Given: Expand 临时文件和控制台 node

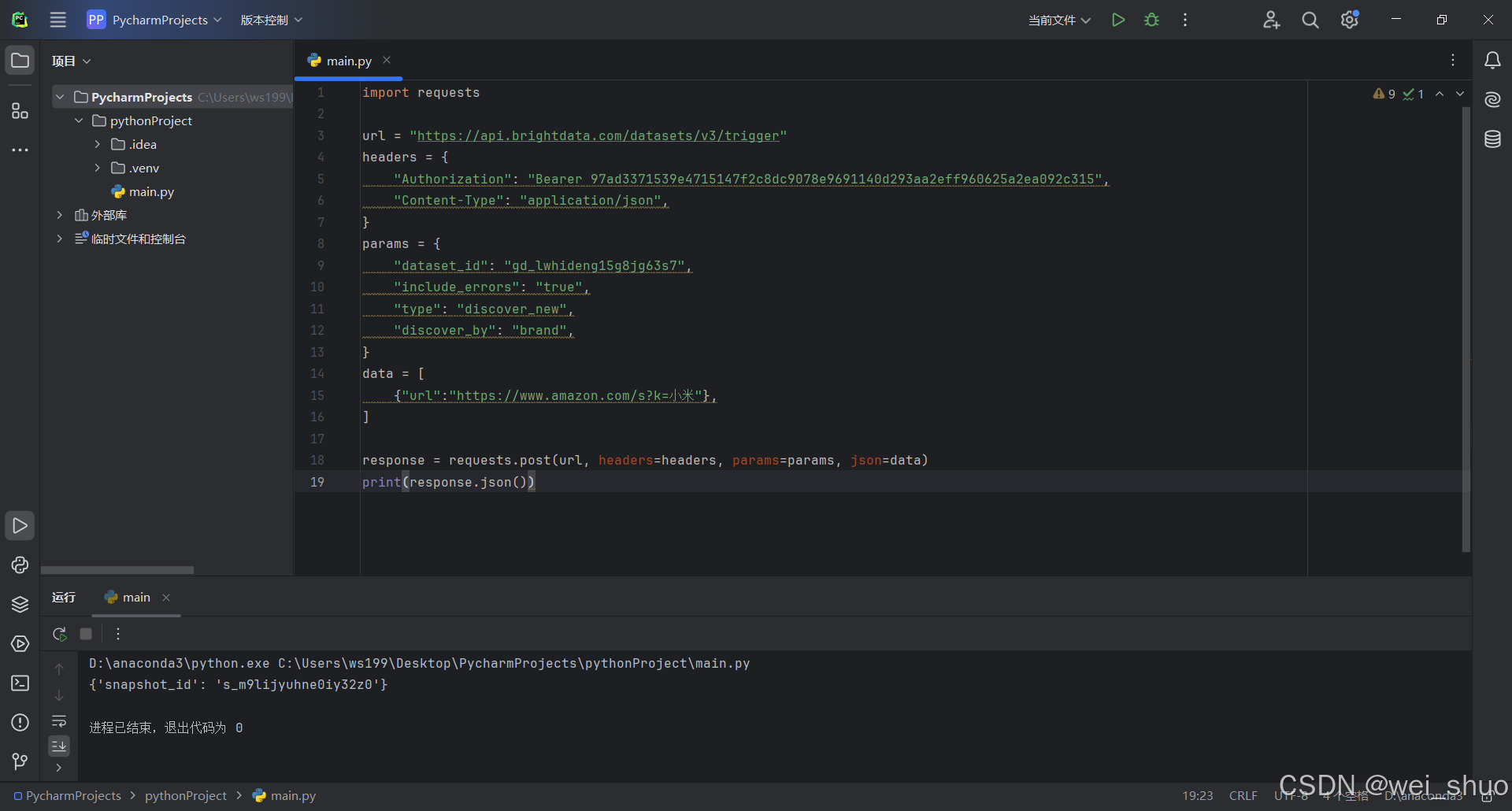Looking at the screenshot, I should [x=60, y=239].
